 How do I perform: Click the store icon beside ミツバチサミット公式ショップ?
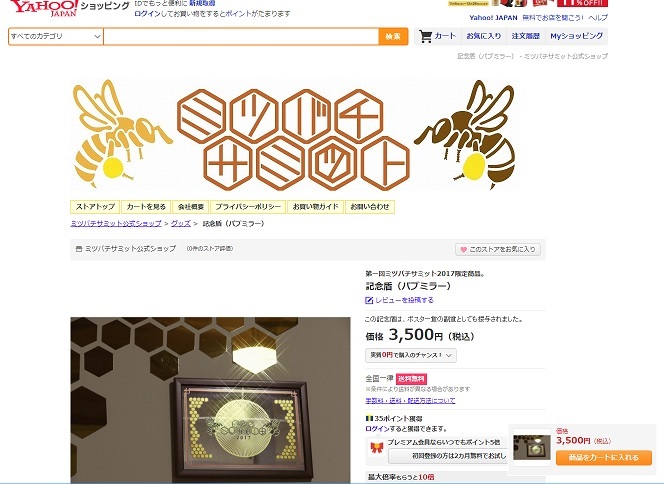(x=79, y=249)
